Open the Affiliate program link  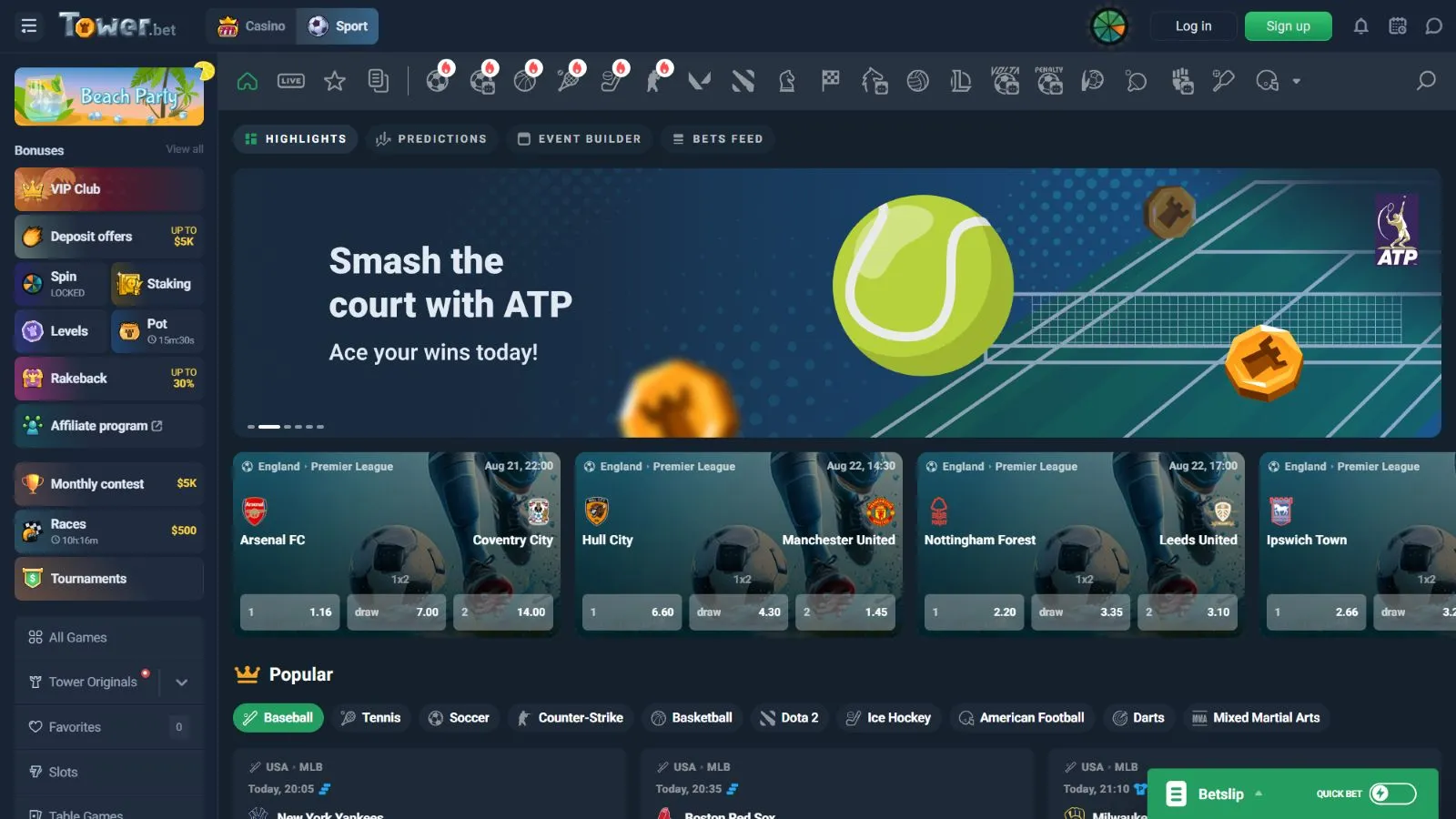109,426
